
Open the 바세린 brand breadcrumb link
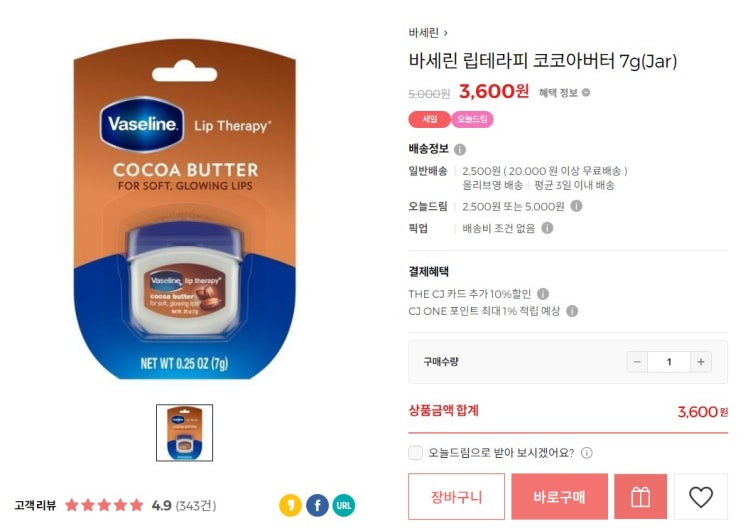point(423,33)
